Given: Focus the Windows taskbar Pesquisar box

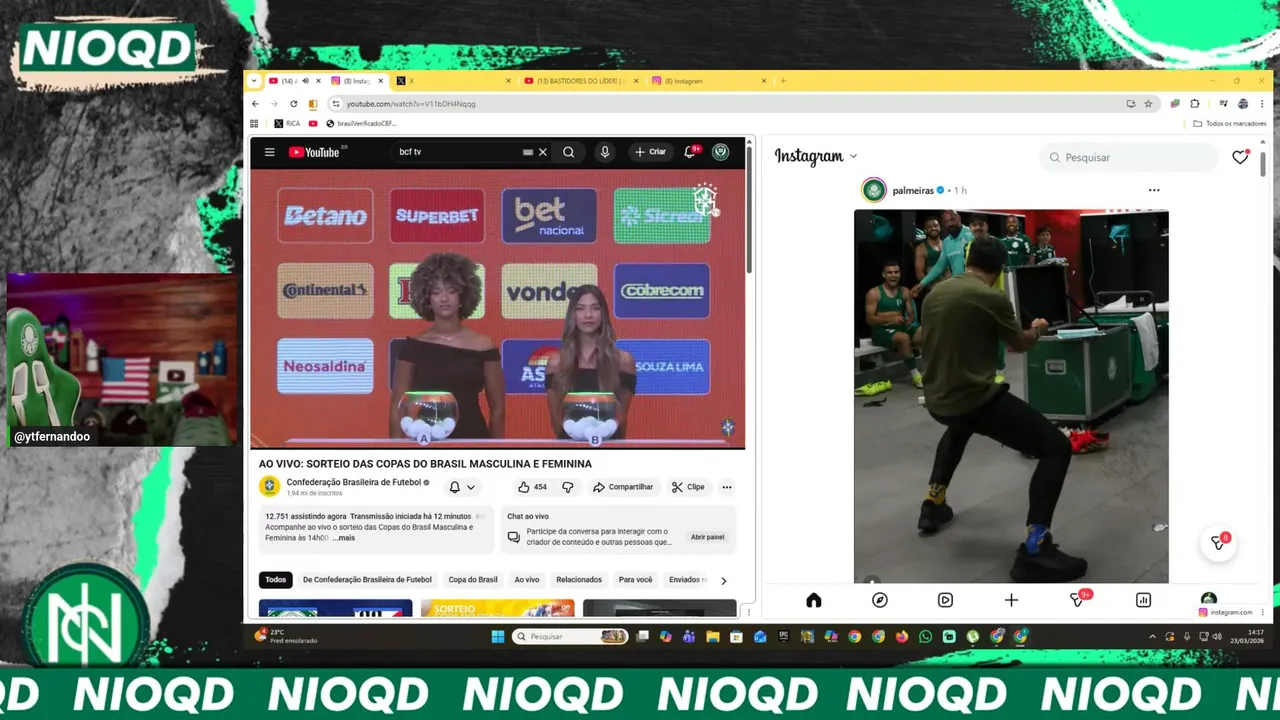Looking at the screenshot, I should point(571,636).
